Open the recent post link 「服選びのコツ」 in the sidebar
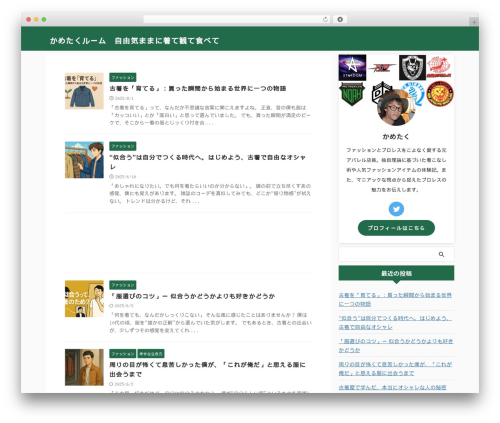 396,346
